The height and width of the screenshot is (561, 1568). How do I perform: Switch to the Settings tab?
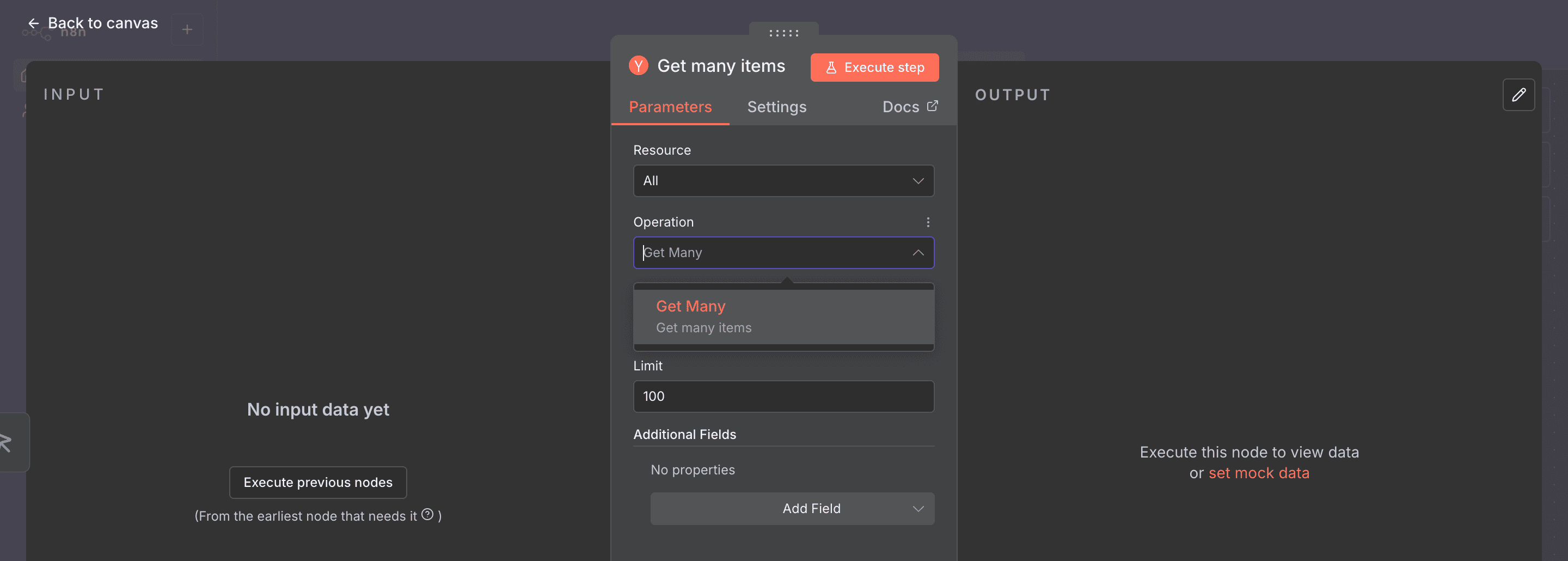[x=777, y=107]
